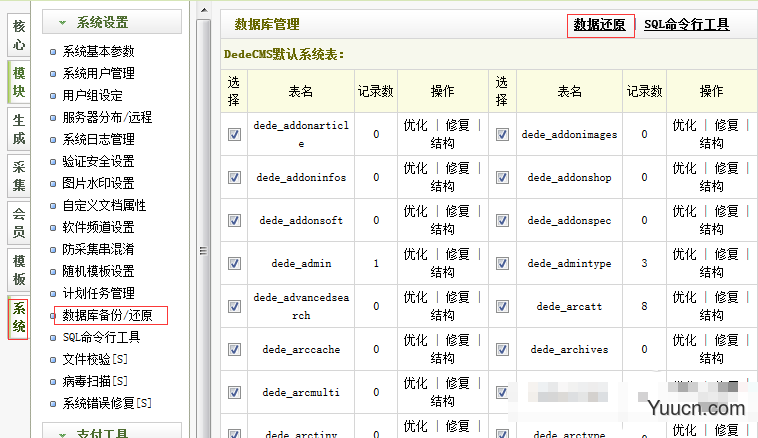Click 结构 for dede_archives
Screen dimensions: 758x438
click(711, 358)
